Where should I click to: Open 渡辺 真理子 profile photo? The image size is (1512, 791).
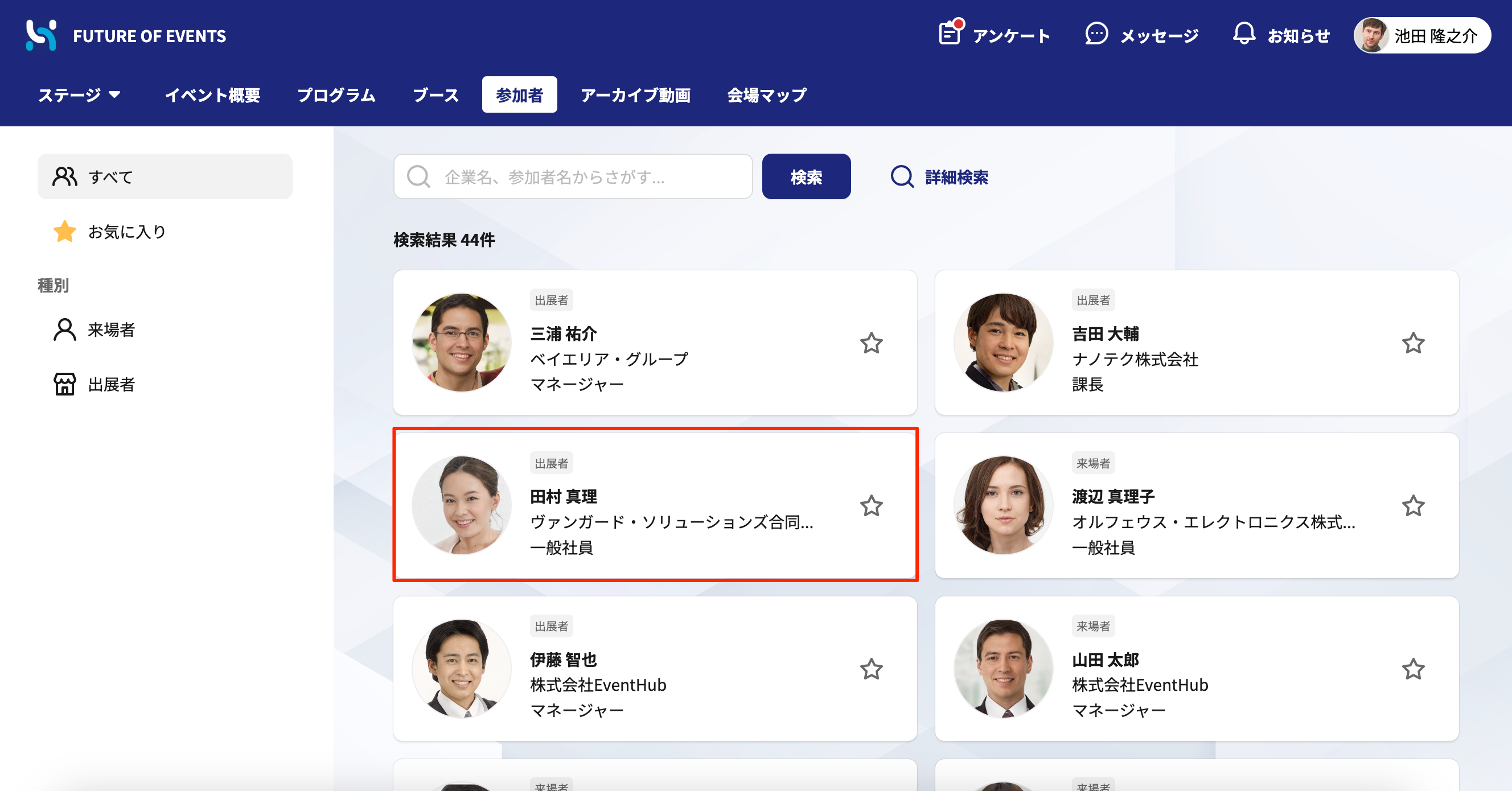click(x=1003, y=505)
